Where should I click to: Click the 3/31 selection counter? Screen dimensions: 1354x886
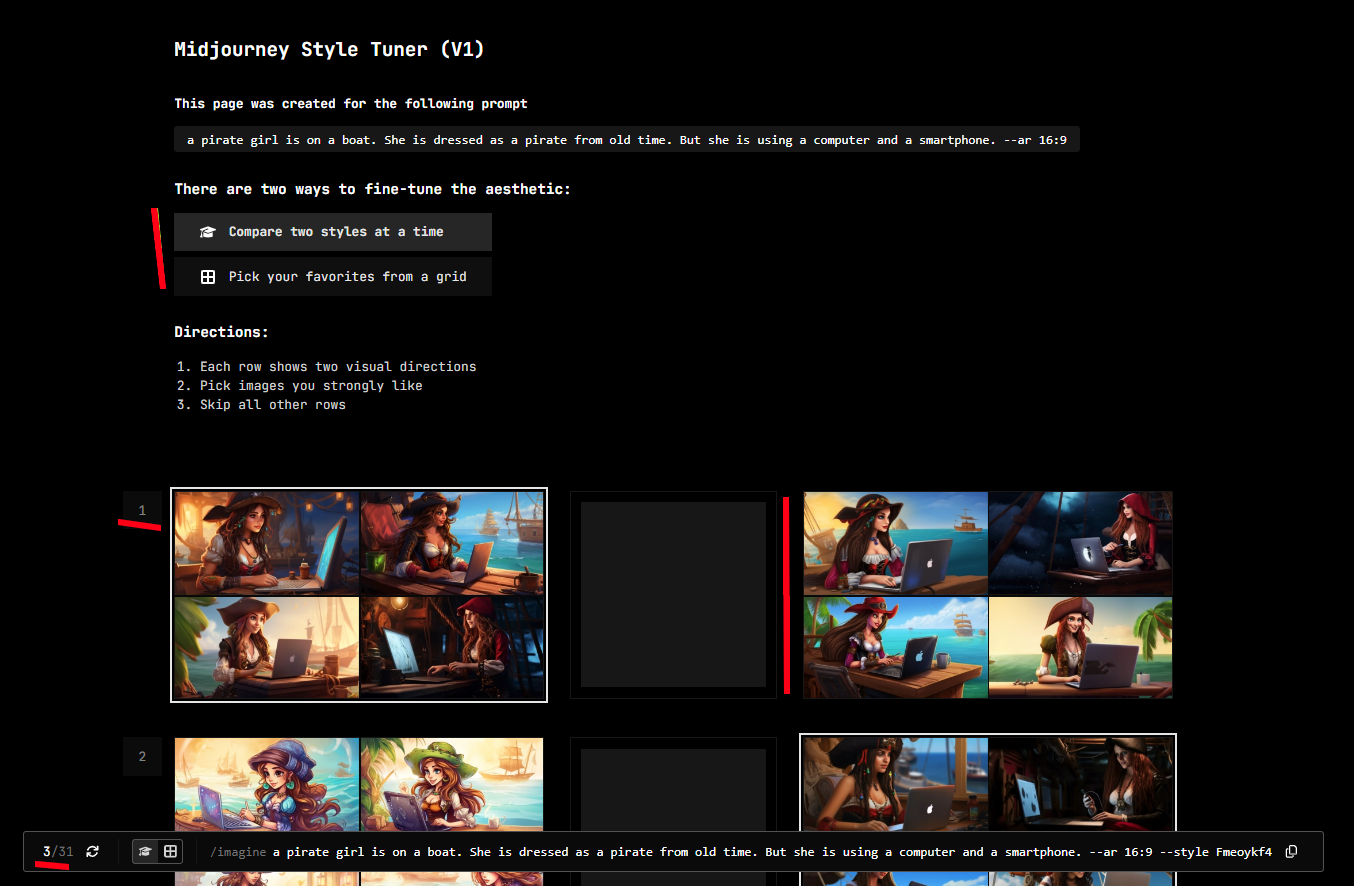pyautogui.click(x=58, y=852)
